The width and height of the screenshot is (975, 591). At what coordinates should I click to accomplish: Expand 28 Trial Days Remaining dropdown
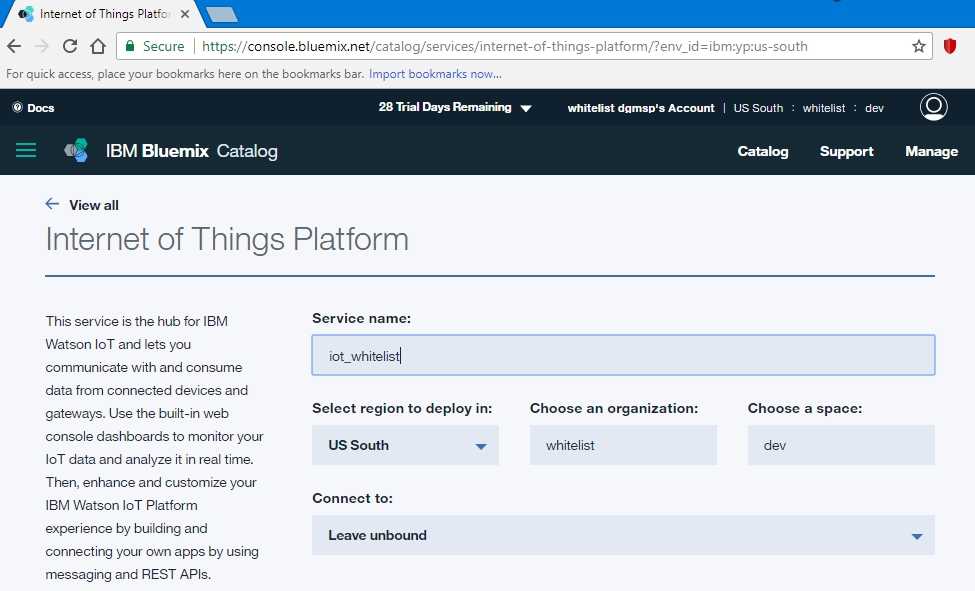455,108
